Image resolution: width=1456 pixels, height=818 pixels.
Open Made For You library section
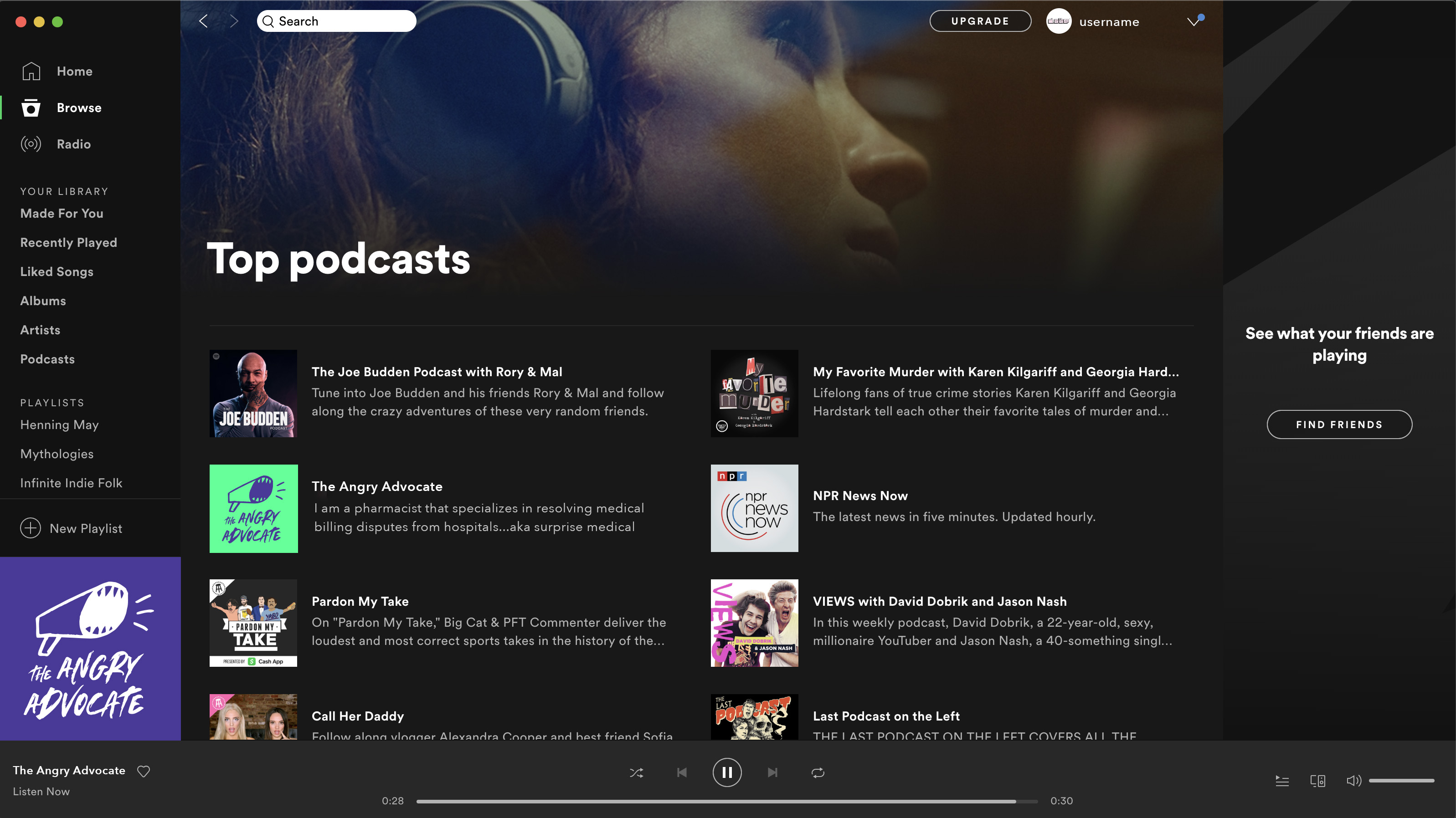pos(62,214)
